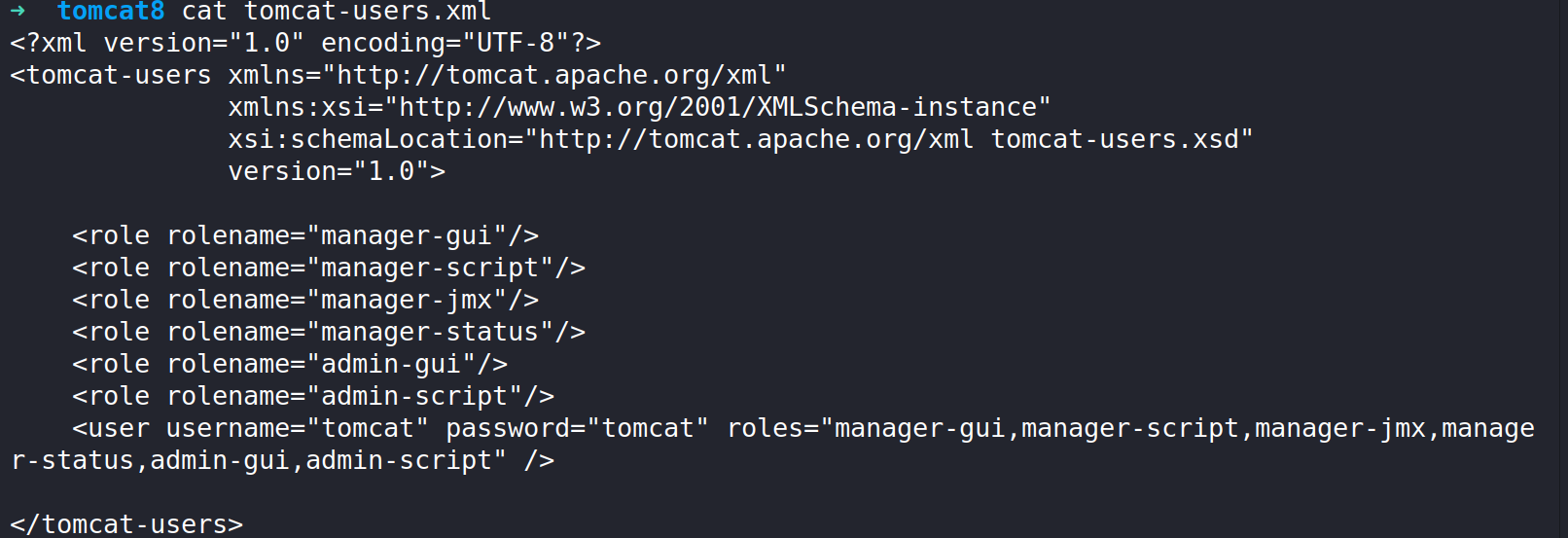Click the password="tomcat" attribute

(577, 429)
